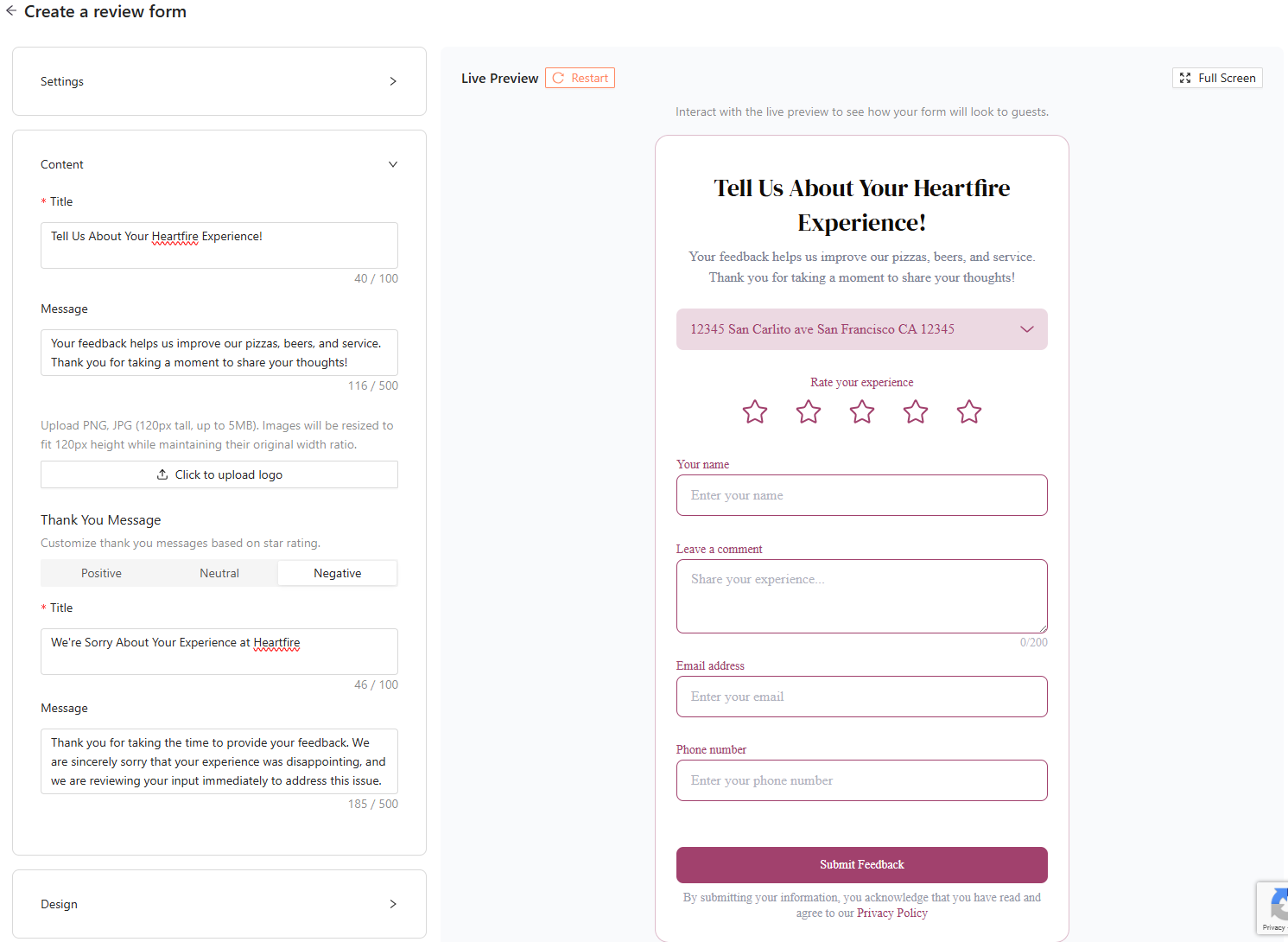Click the reCAPTCHA privacy badge
The height and width of the screenshot is (942, 1288).
pyautogui.click(x=1273, y=907)
